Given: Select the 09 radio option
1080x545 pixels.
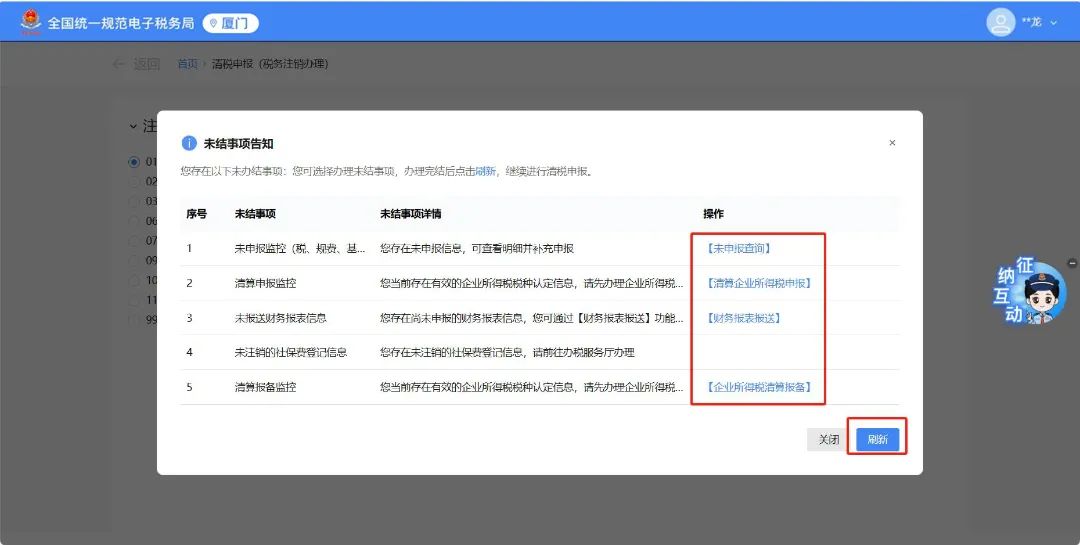Looking at the screenshot, I should point(134,260).
